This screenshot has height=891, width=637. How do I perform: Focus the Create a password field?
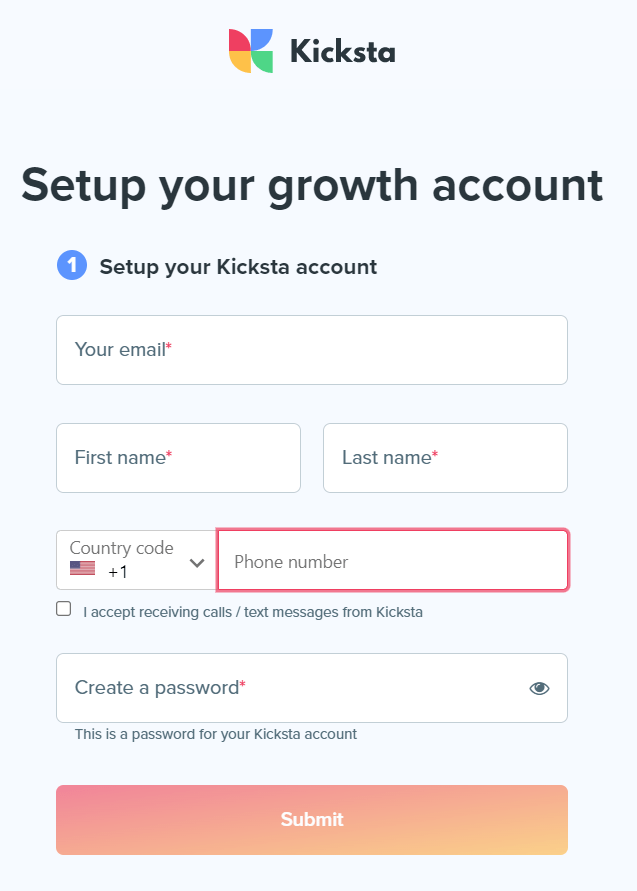(312, 688)
